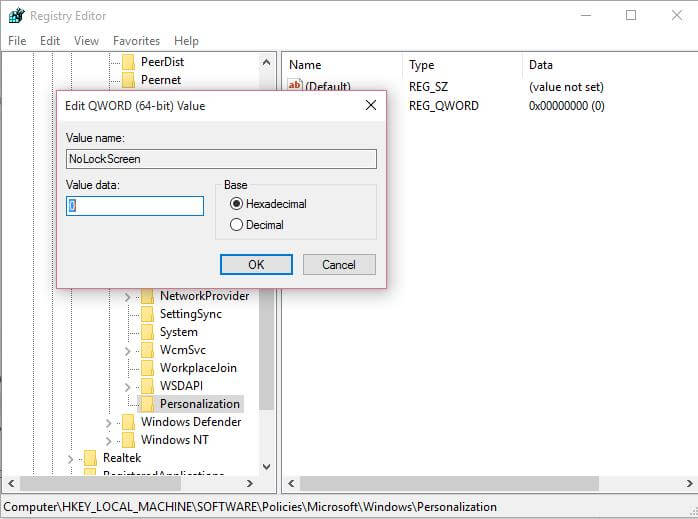The image size is (698, 519).
Task: Select the PeerDist tree item
Action: click(x=162, y=62)
